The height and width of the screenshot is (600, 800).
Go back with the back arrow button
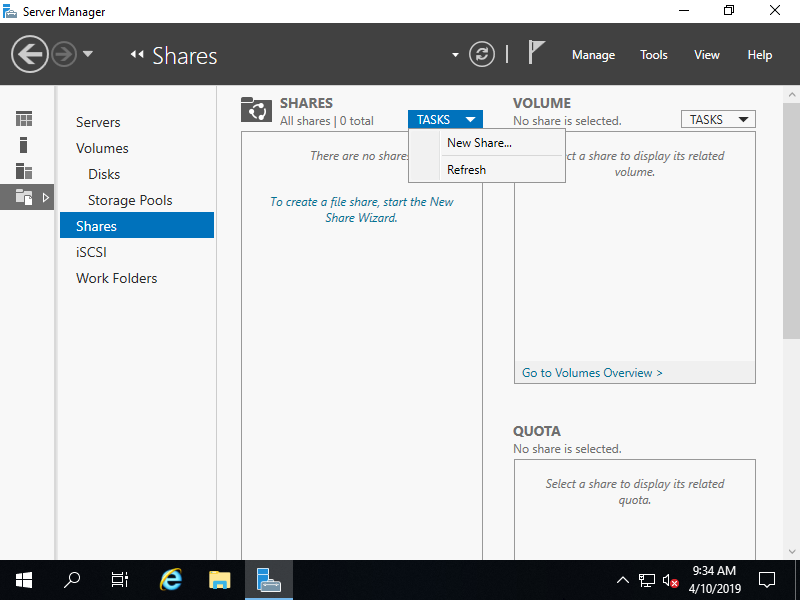pyautogui.click(x=30, y=54)
